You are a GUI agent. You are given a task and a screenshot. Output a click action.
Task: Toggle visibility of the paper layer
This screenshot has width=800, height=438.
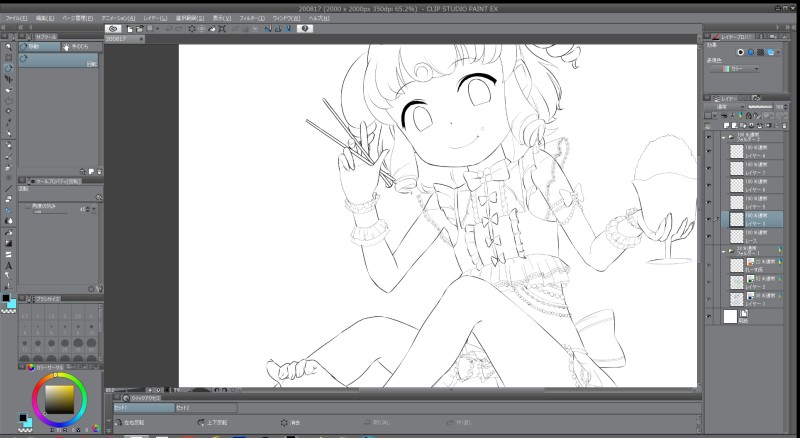pos(709,317)
